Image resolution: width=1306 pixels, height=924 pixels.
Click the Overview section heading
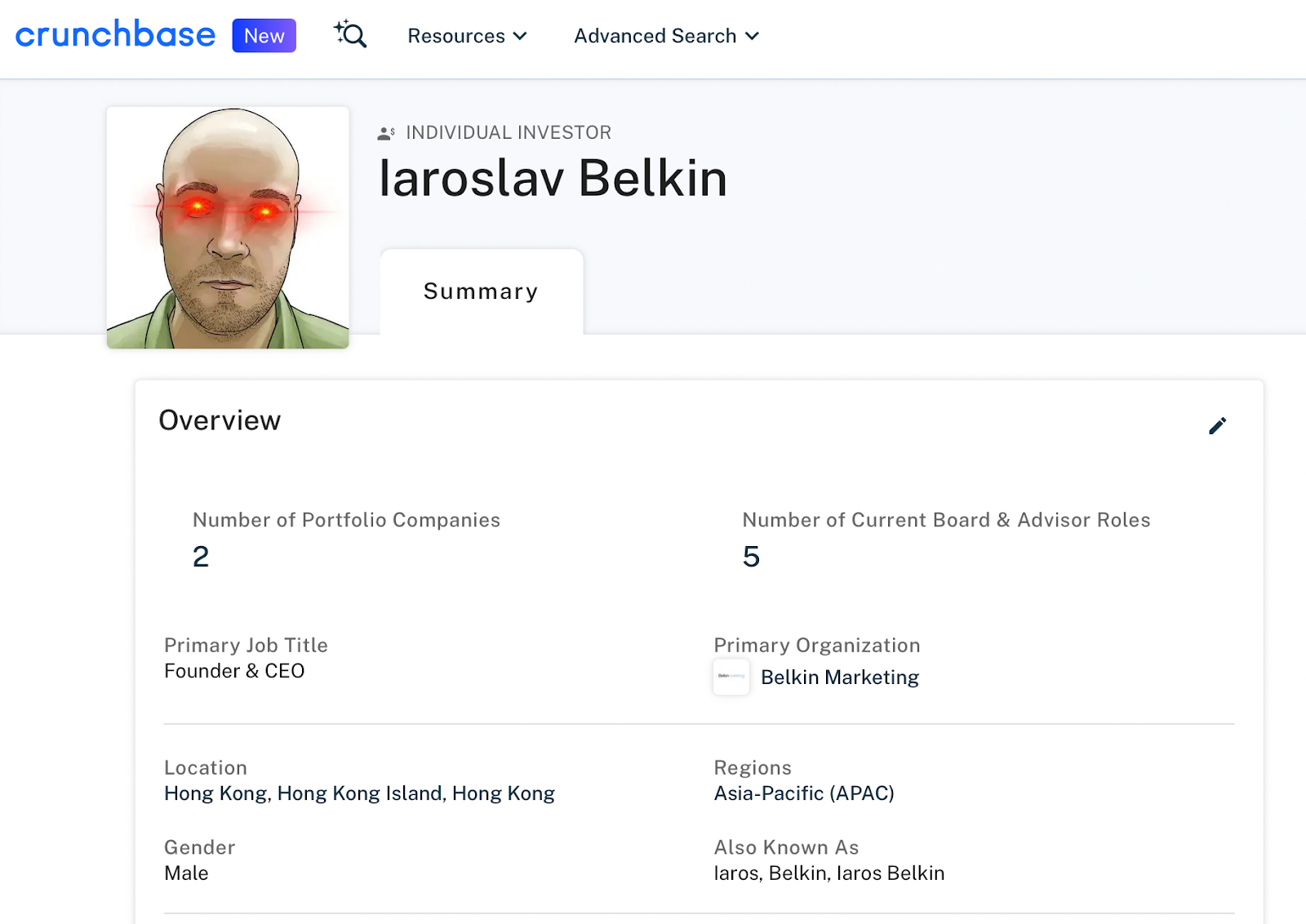coord(220,420)
